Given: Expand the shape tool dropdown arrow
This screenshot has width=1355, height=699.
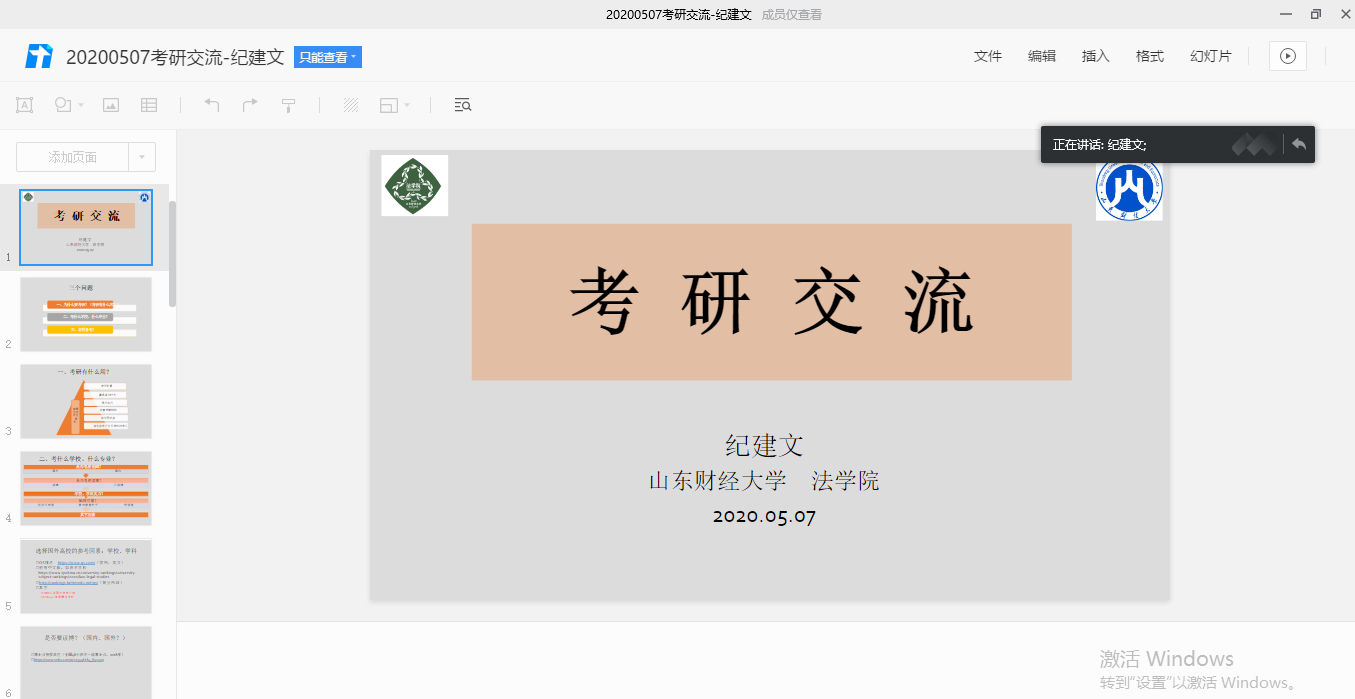Looking at the screenshot, I should [x=81, y=105].
